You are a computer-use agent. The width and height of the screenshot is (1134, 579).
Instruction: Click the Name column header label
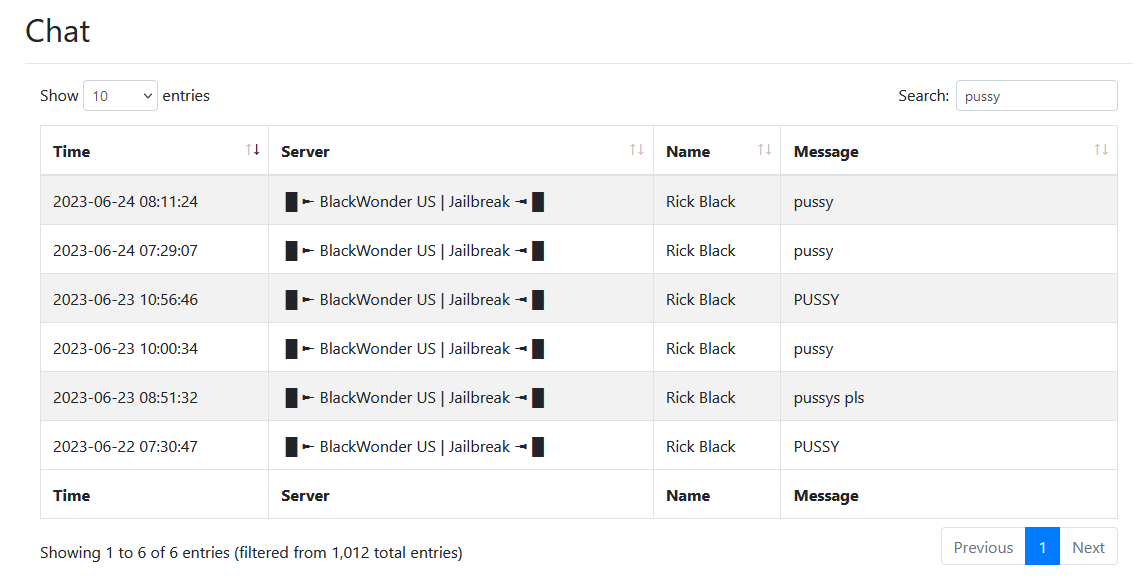pos(688,152)
